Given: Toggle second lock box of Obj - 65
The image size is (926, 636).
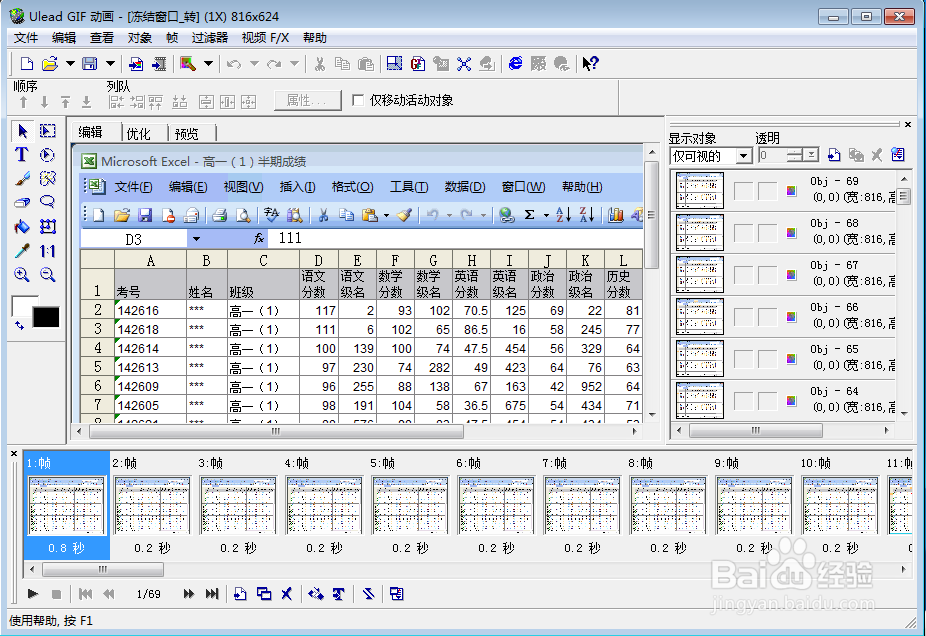Looking at the screenshot, I should point(767,358).
